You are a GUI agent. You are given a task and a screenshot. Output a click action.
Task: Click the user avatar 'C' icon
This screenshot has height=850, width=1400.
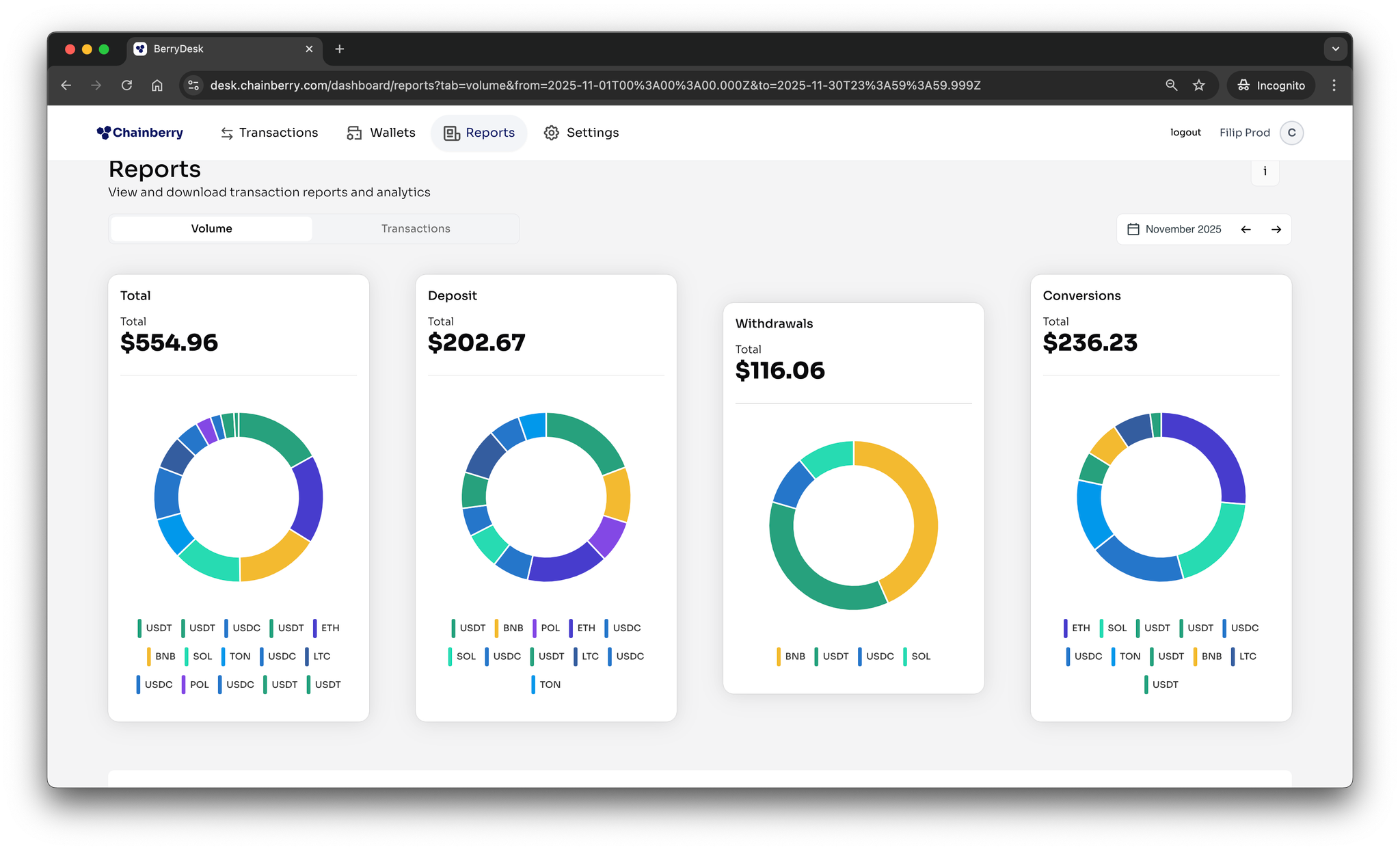point(1291,133)
